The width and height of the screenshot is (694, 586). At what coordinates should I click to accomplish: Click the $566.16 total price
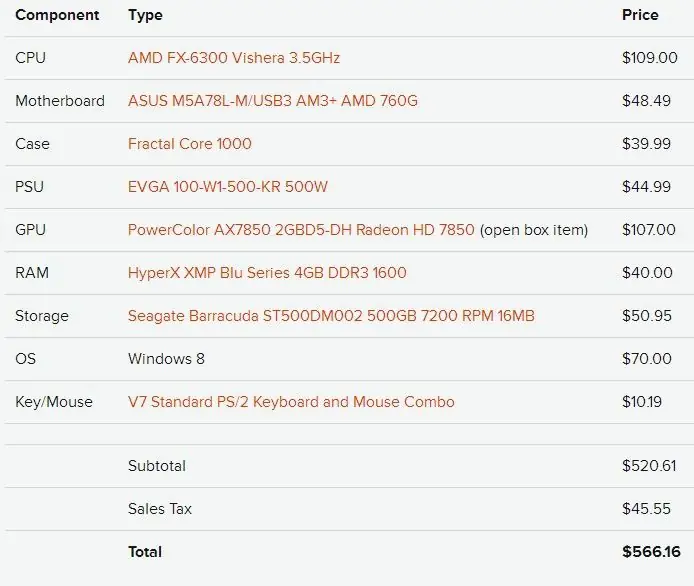pyautogui.click(x=651, y=552)
